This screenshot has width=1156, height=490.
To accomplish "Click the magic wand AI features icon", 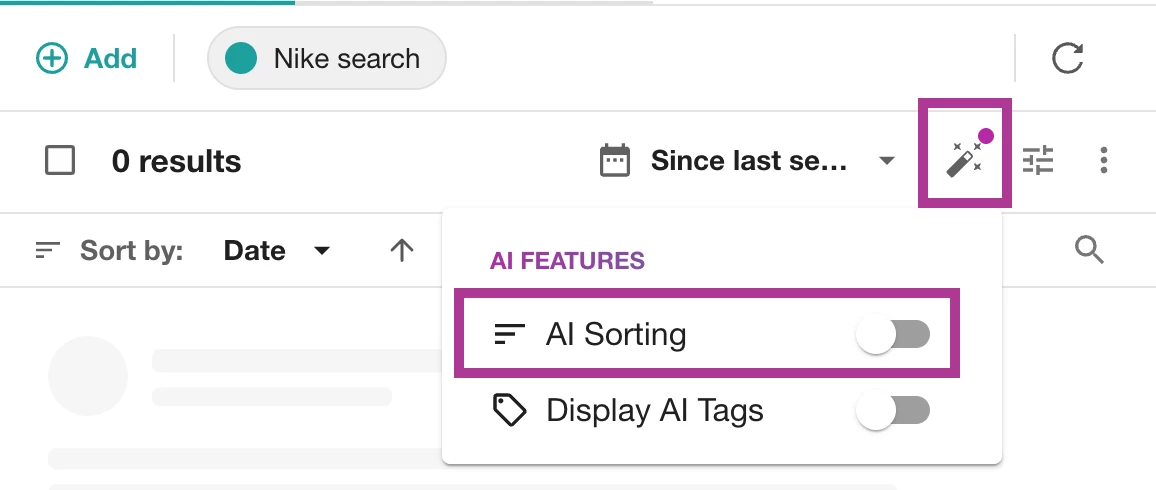I will [964, 155].
